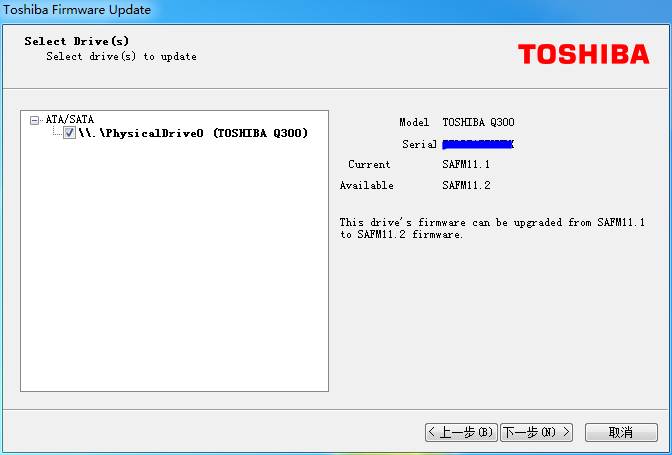Uncheck the PhysicalDrive0 TOSHIBA Q300 checkbox

tap(69, 133)
